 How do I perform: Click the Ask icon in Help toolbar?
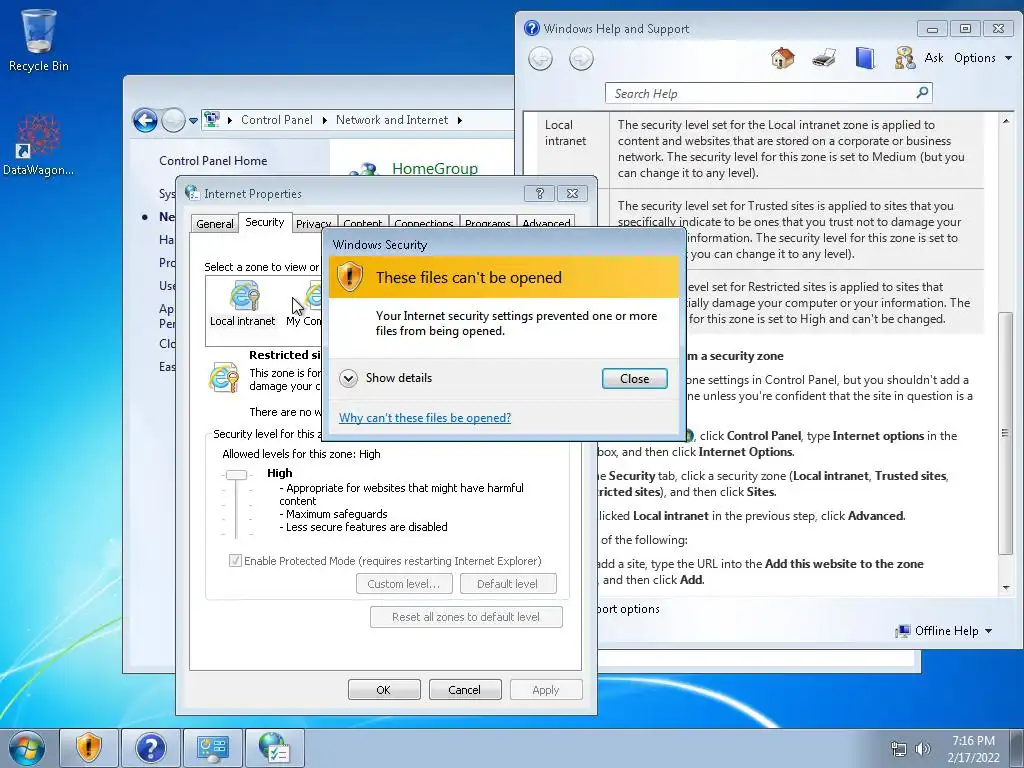coord(904,58)
